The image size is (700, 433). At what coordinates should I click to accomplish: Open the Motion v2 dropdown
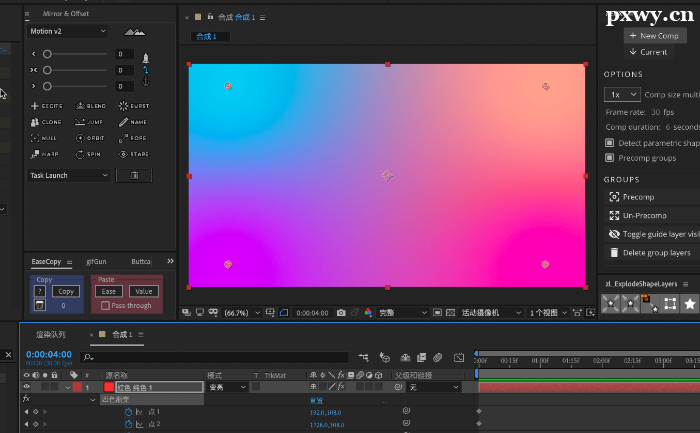pyautogui.click(x=68, y=31)
